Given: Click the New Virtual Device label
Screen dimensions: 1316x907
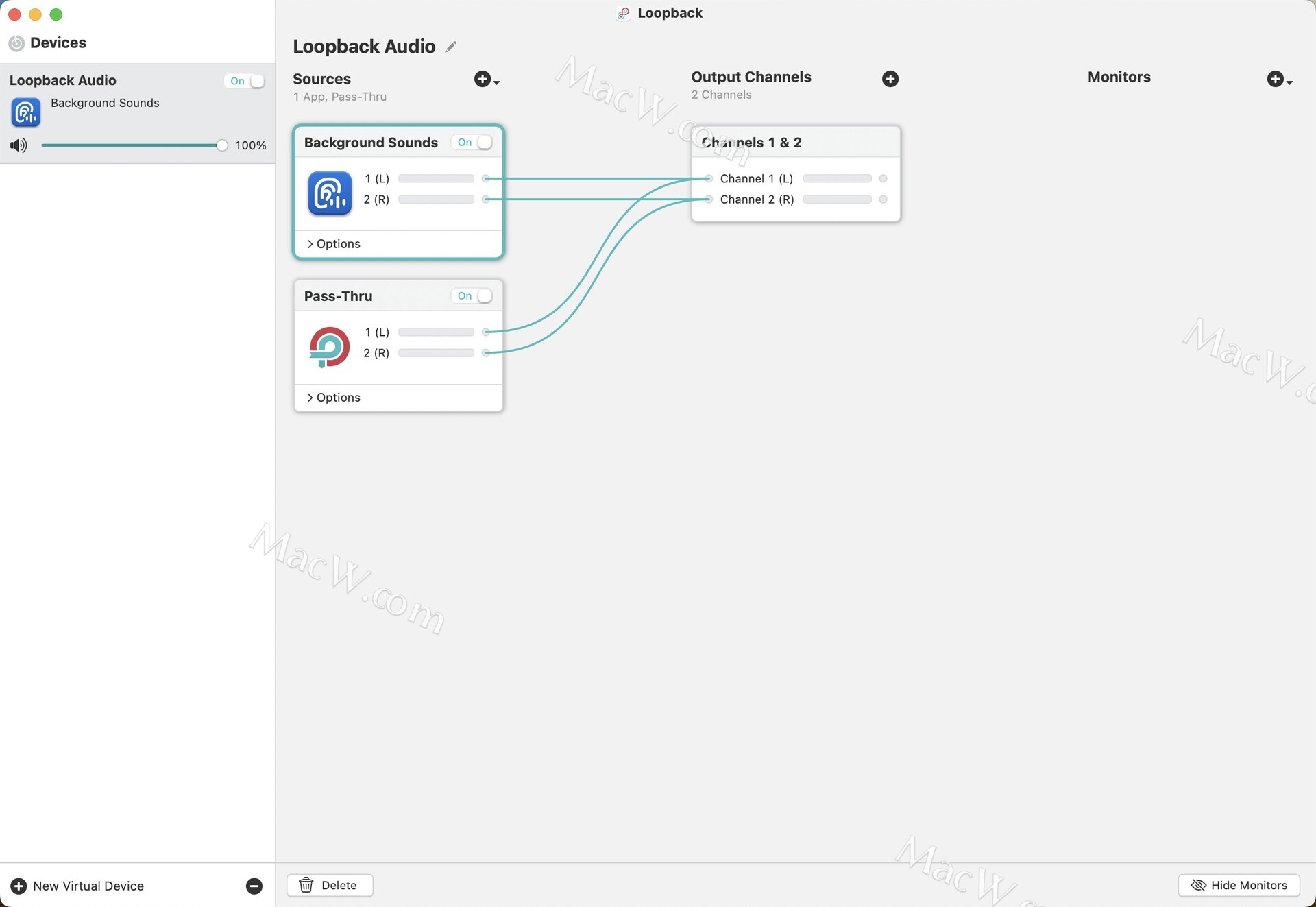Looking at the screenshot, I should [88, 886].
